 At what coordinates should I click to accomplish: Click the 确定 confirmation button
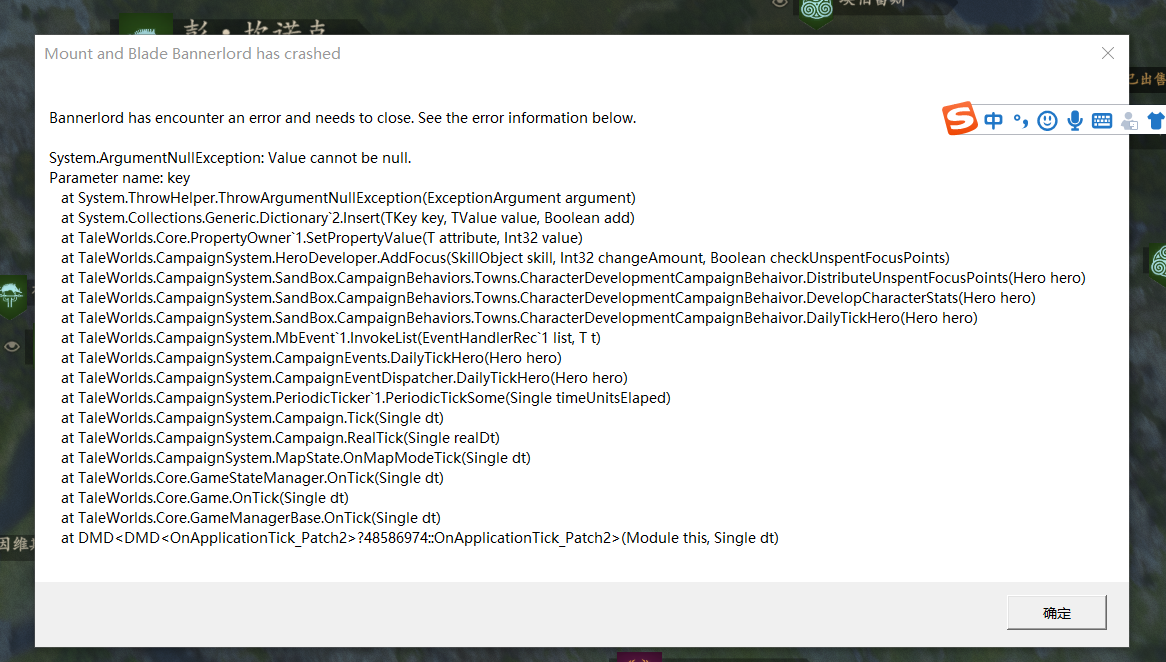coord(1057,613)
